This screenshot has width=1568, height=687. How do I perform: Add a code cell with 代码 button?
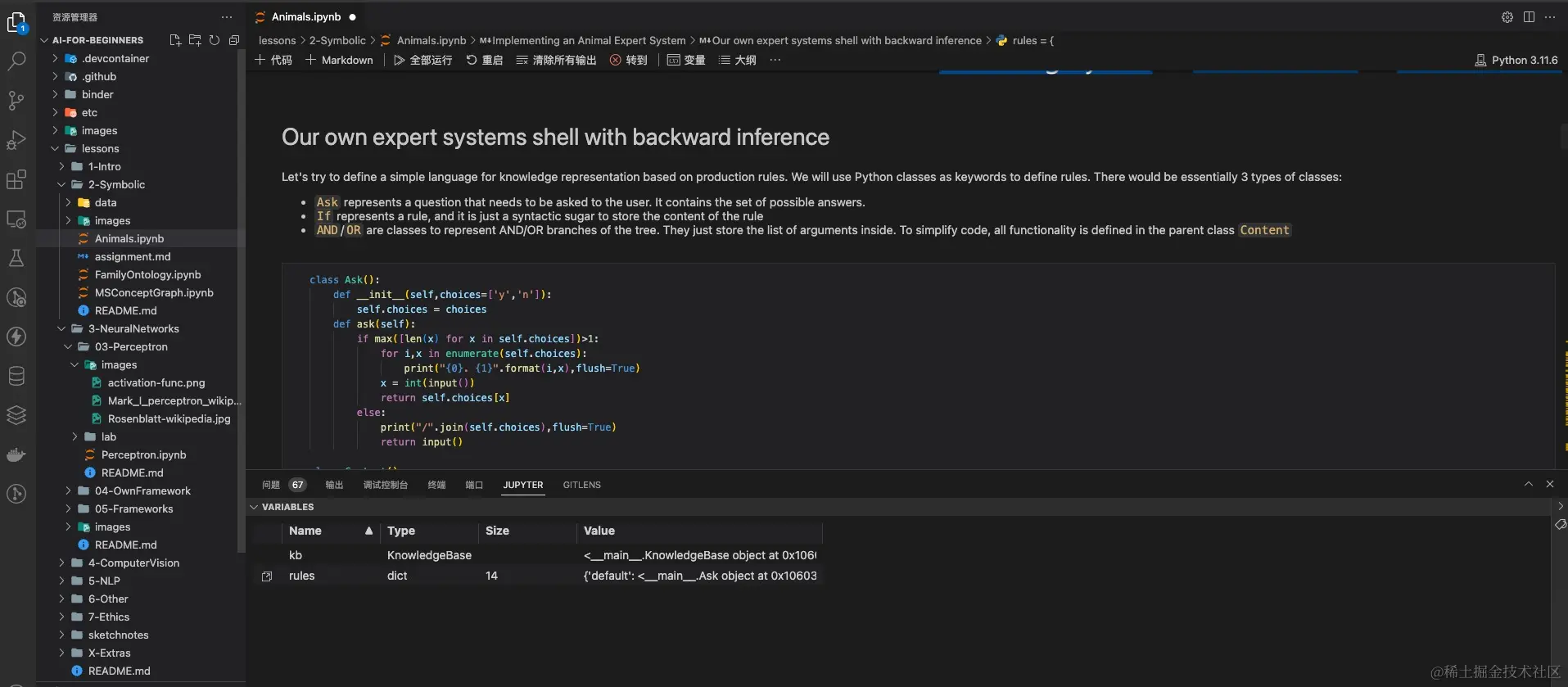(273, 60)
